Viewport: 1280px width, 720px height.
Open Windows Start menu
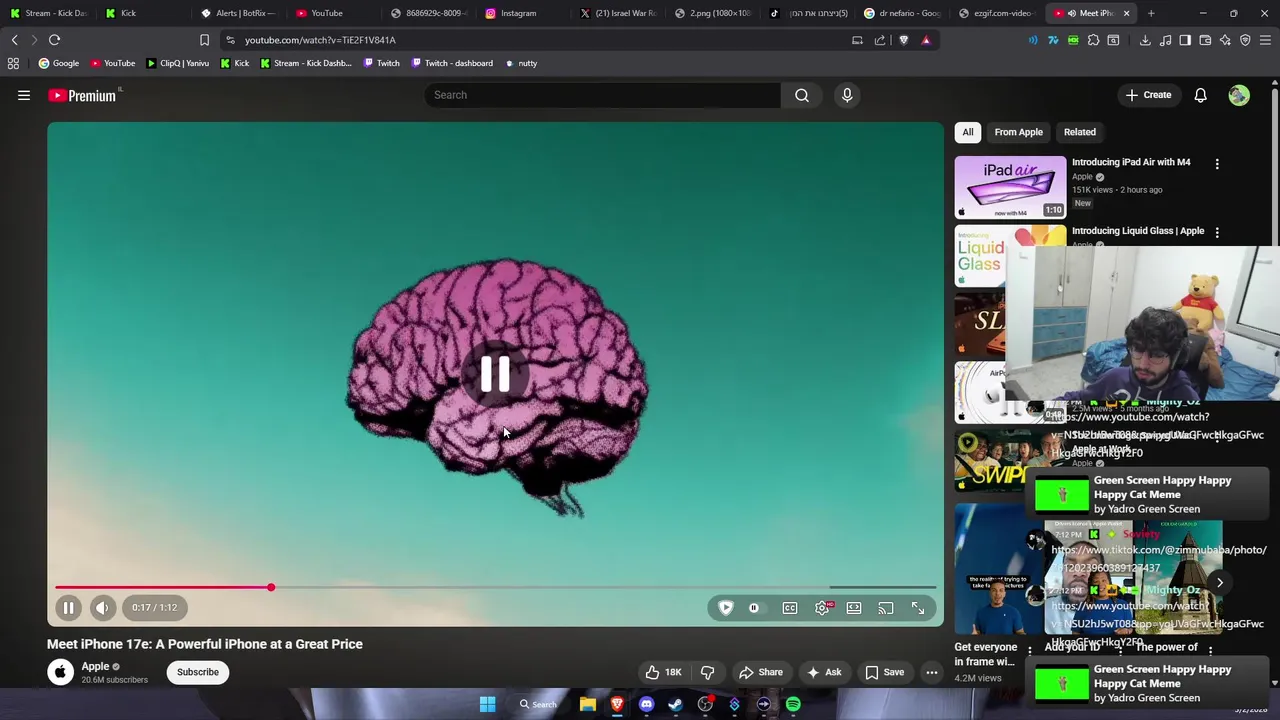[487, 704]
